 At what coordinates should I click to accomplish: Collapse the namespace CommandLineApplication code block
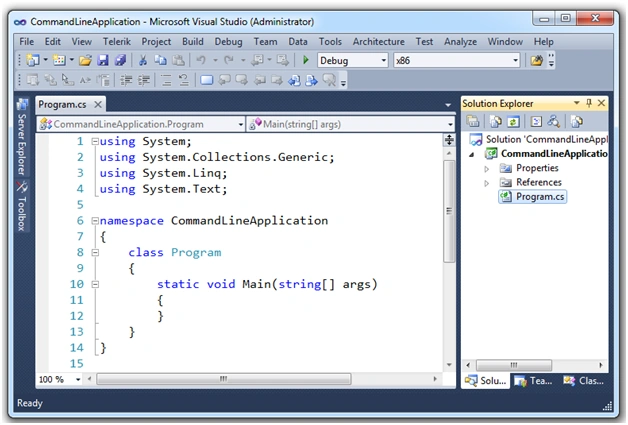coord(95,221)
